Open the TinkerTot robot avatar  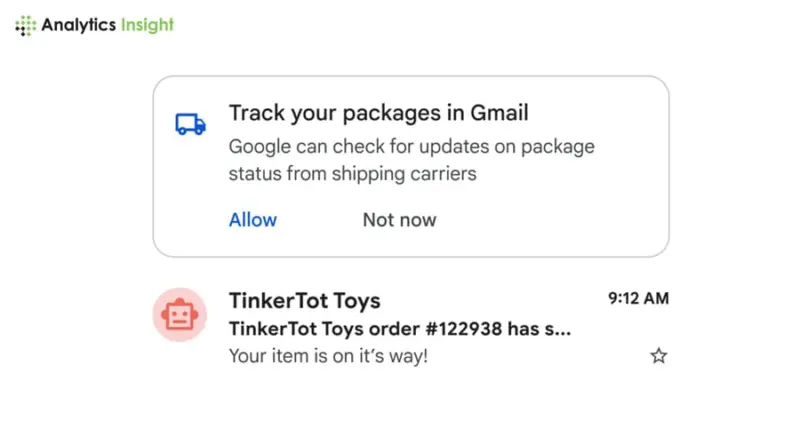coord(179,315)
